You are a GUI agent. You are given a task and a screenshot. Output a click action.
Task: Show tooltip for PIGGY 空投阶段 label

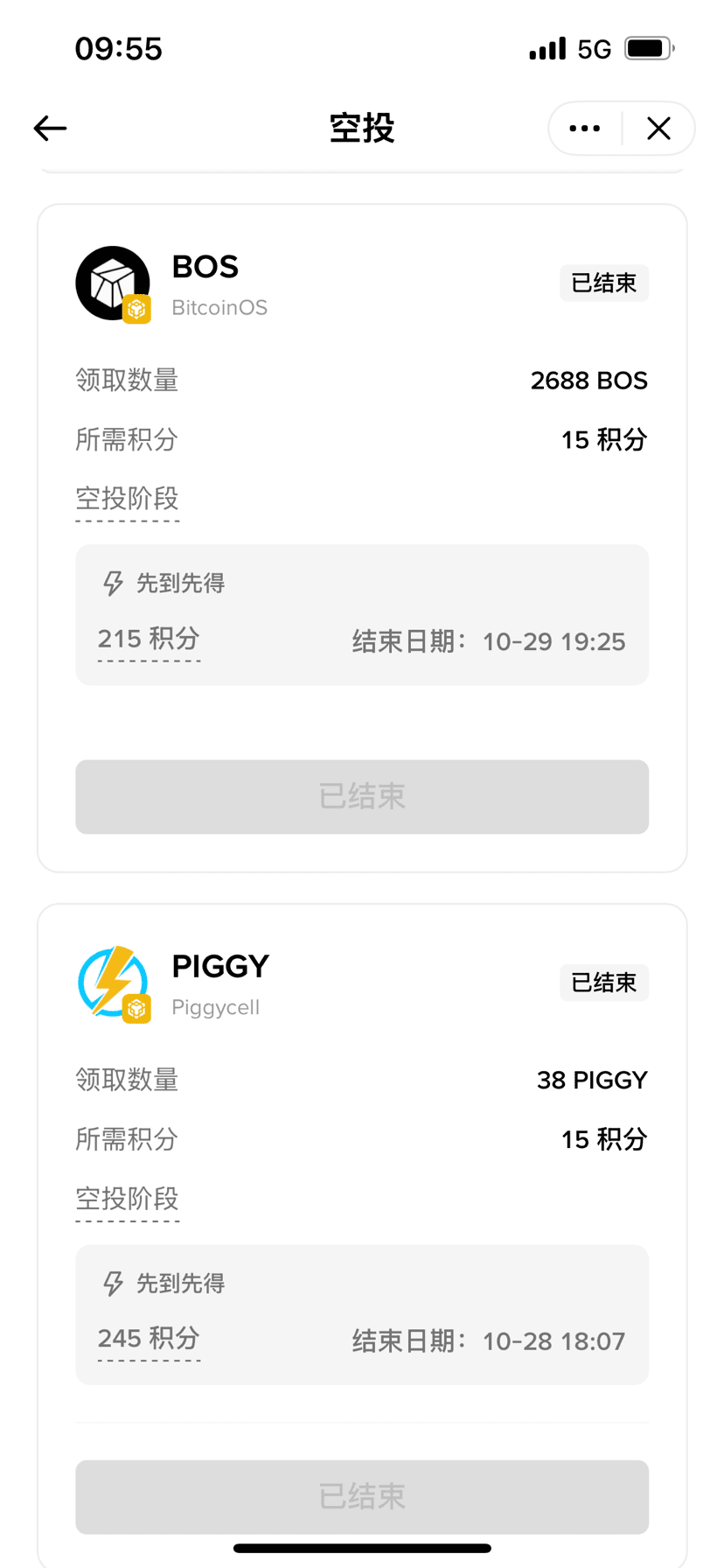(x=128, y=1199)
